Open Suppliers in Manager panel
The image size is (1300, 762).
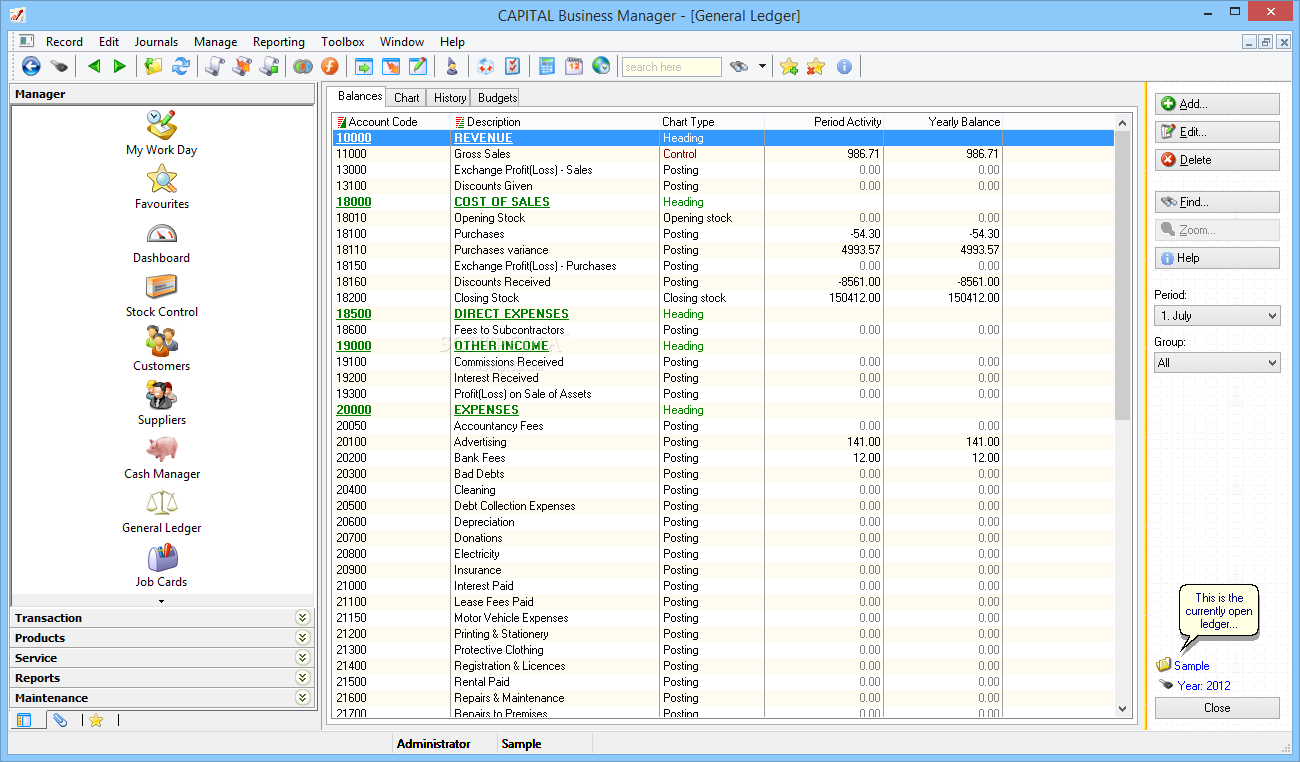[x=161, y=403]
